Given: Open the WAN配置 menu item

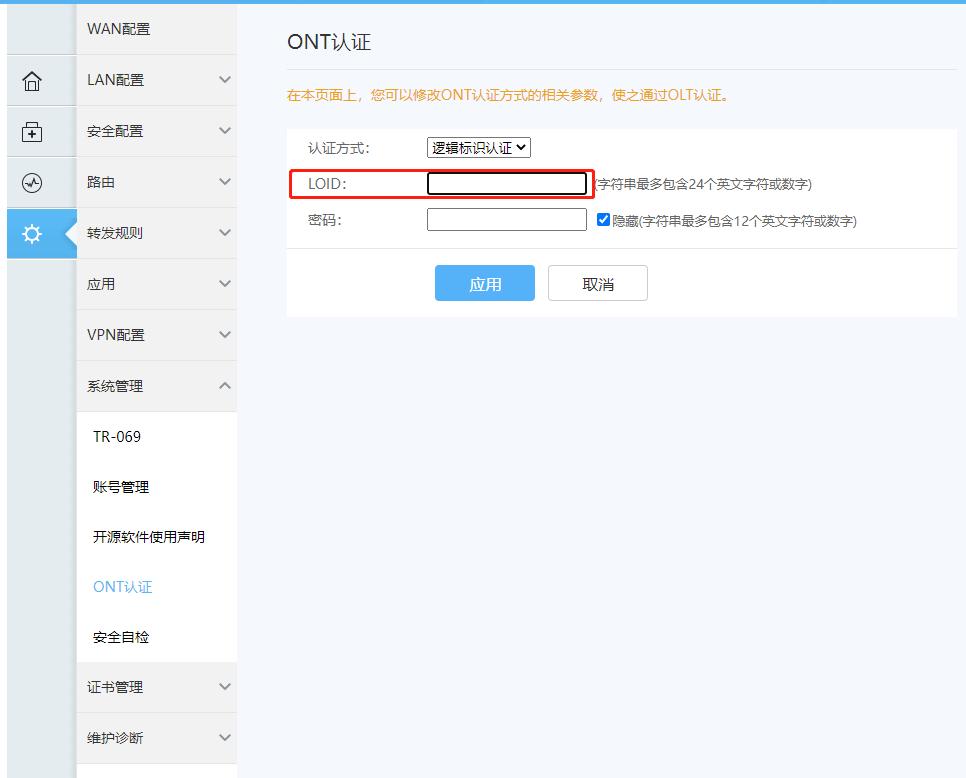Looking at the screenshot, I should pyautogui.click(x=157, y=29).
